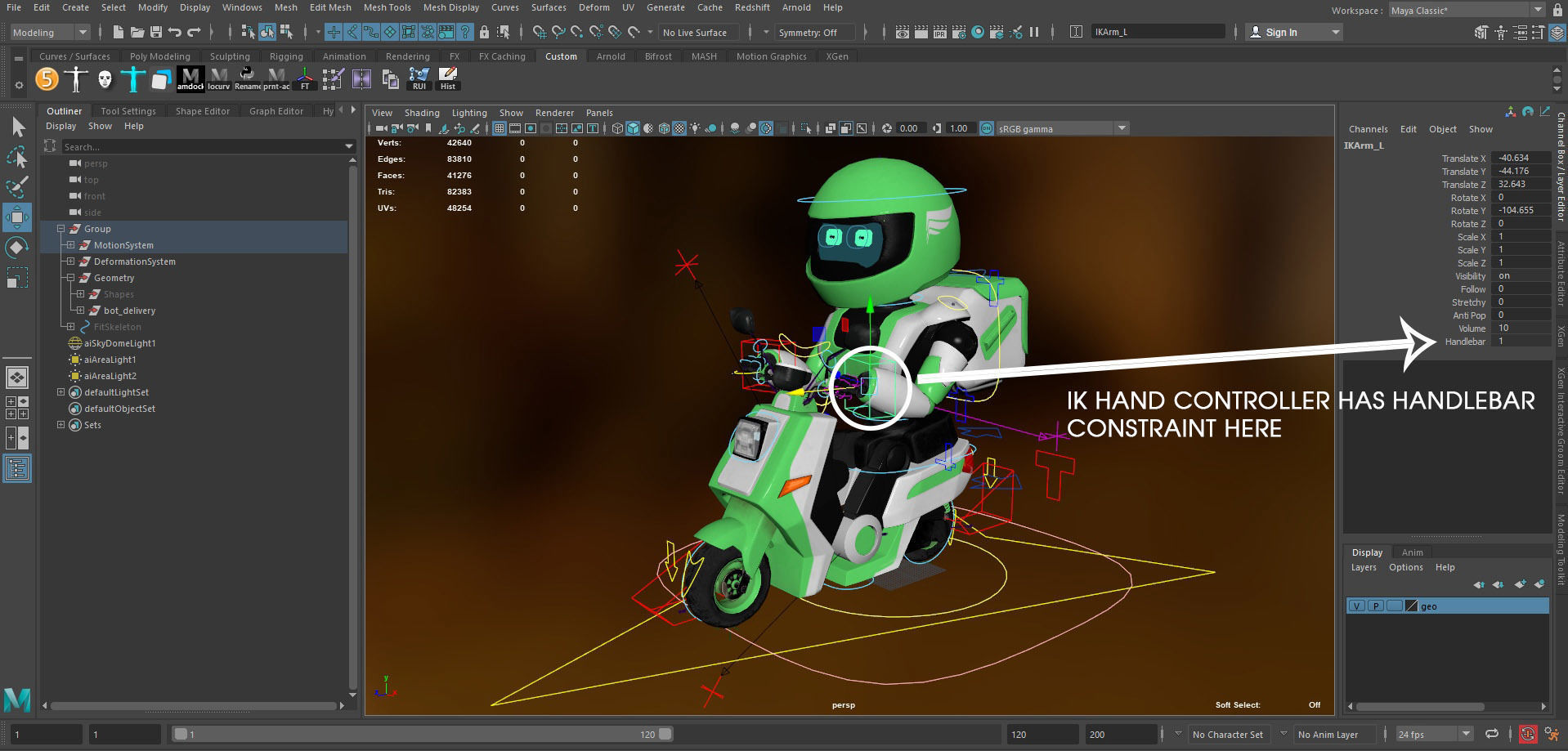This screenshot has width=1568, height=751.
Task: Click the Outliner horizontal scrollbar
Action: pos(193,705)
